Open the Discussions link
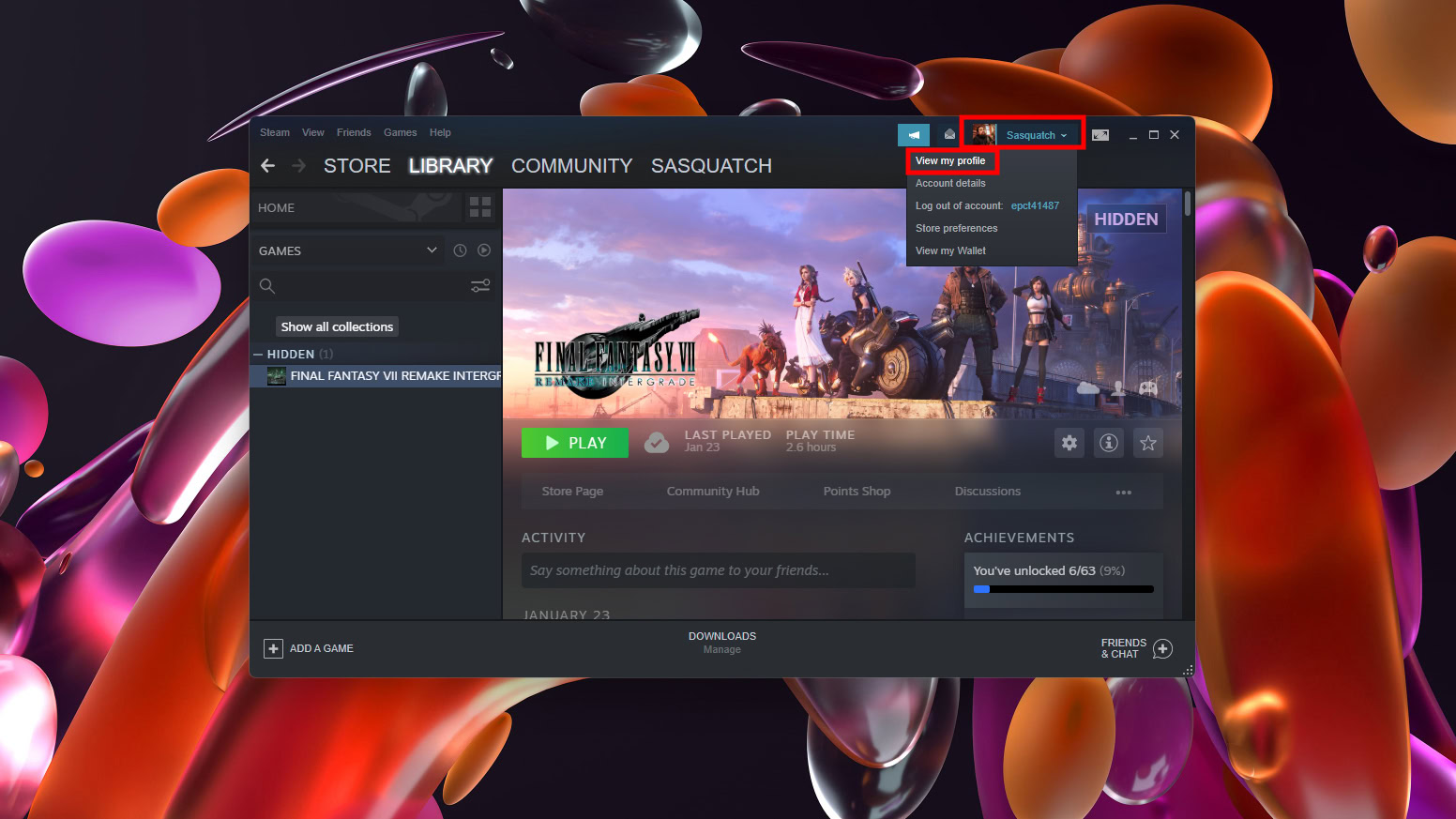Image resolution: width=1456 pixels, height=819 pixels. (x=988, y=492)
